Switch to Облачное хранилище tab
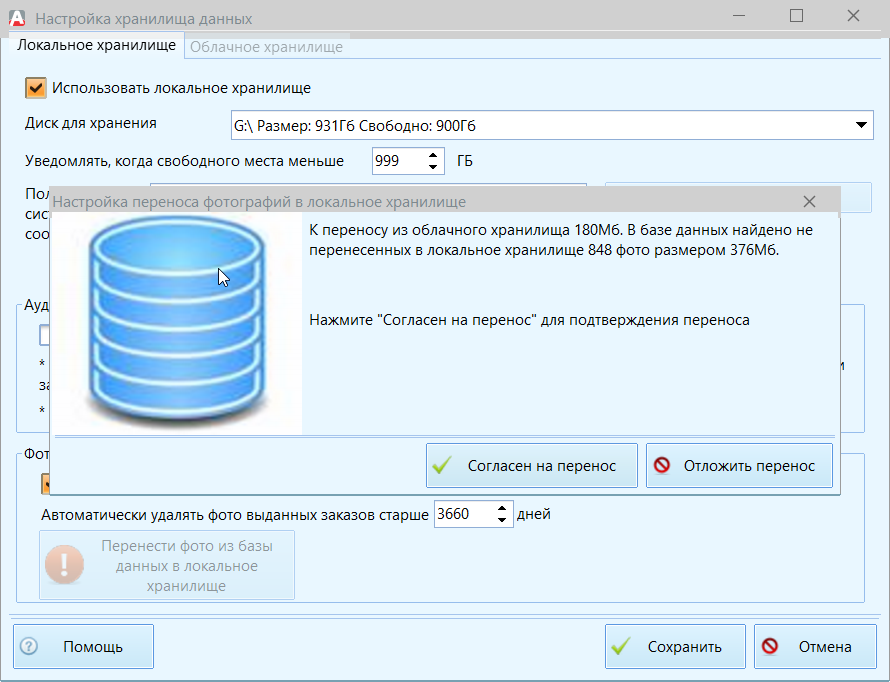This screenshot has width=890, height=682. click(x=266, y=47)
